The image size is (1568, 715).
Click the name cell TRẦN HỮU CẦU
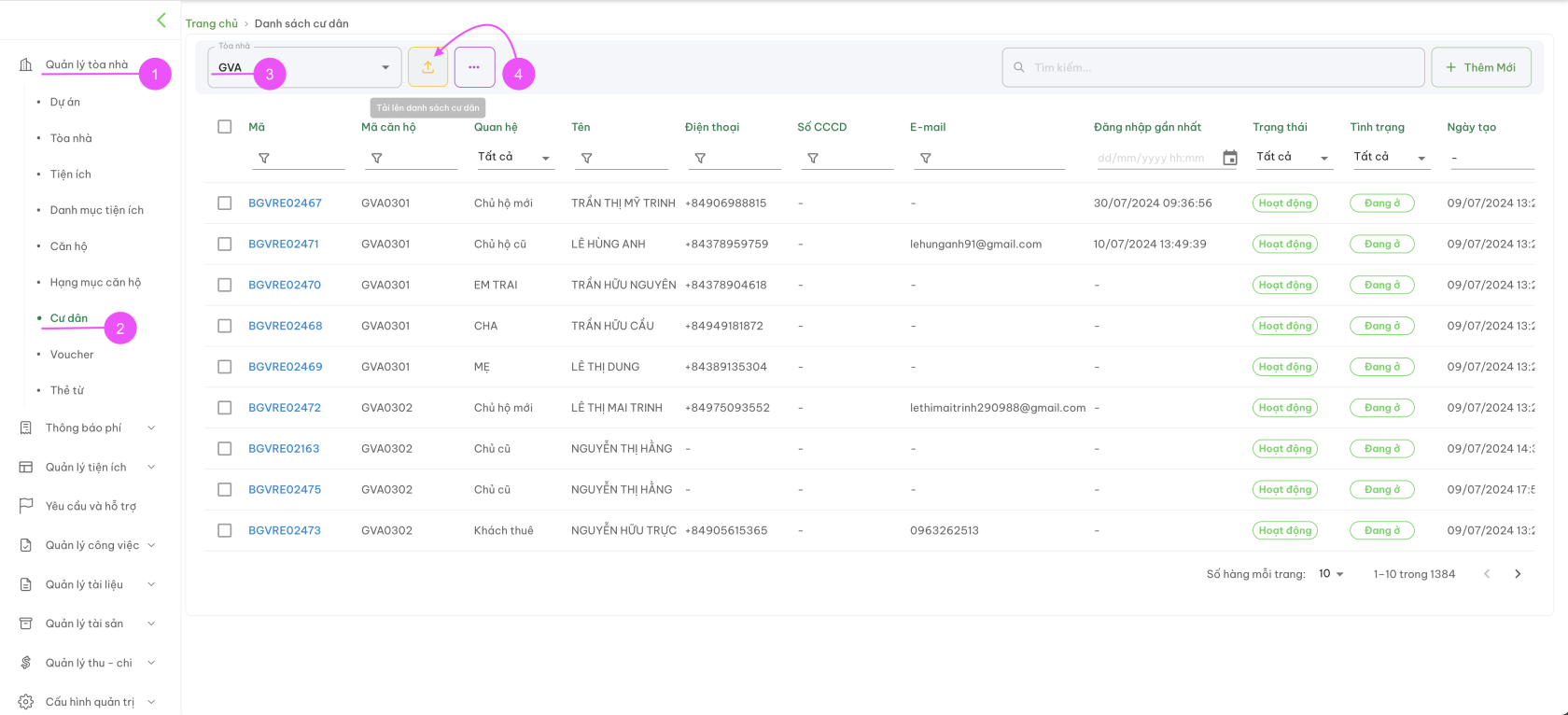612,326
